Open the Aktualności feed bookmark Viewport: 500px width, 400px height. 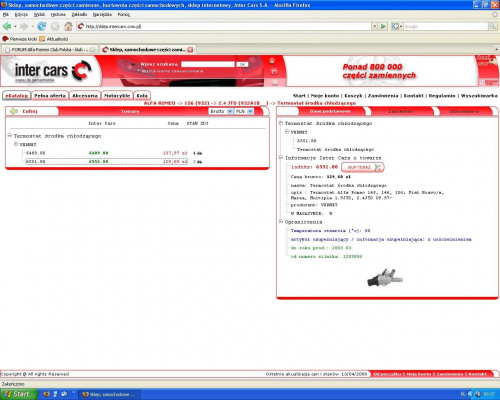[54, 39]
